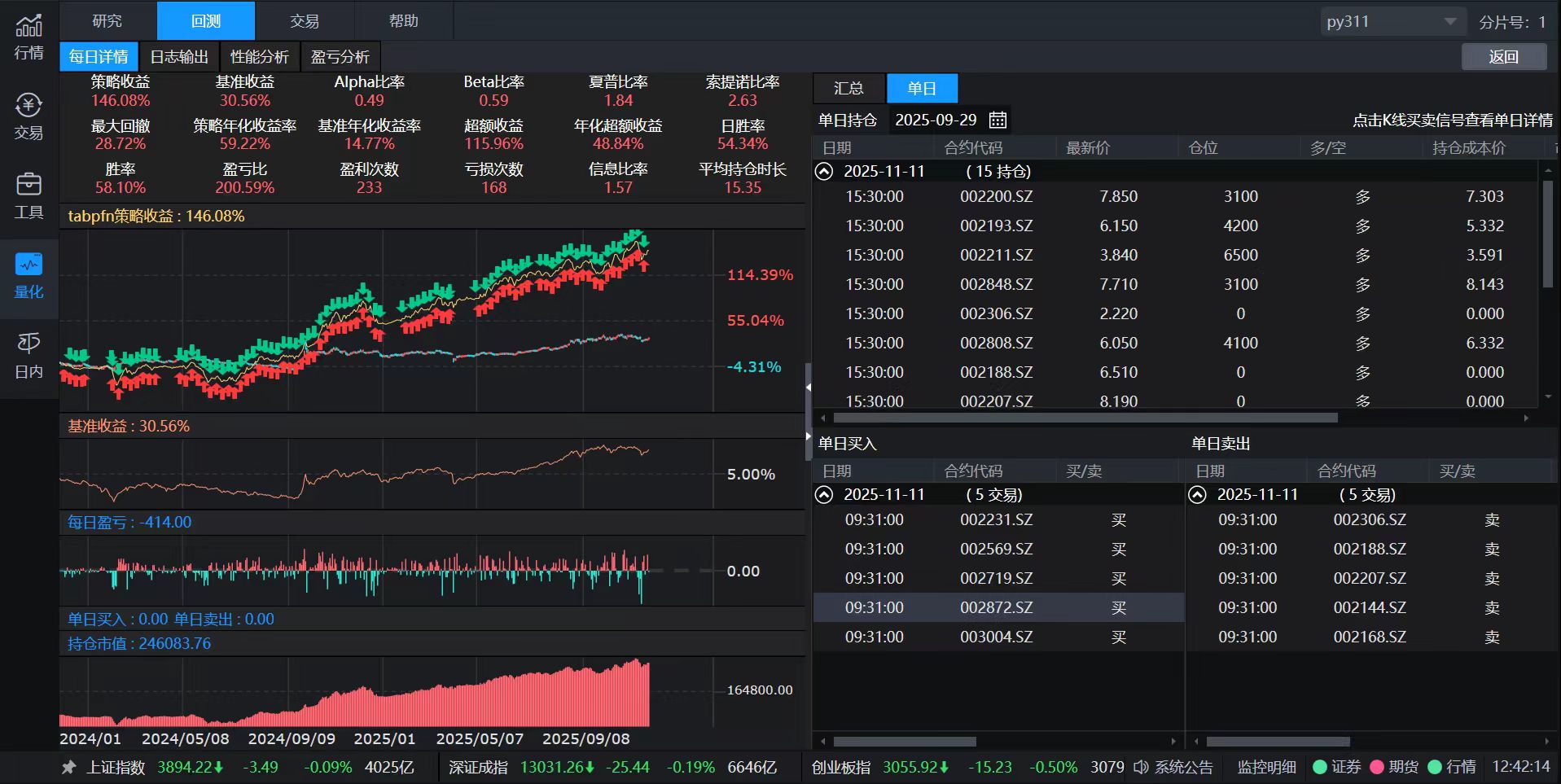Viewport: 1561px width, 784px height.
Task: Collapse the 2025-11-11 单日买入 group
Action: pyautogui.click(x=823, y=494)
